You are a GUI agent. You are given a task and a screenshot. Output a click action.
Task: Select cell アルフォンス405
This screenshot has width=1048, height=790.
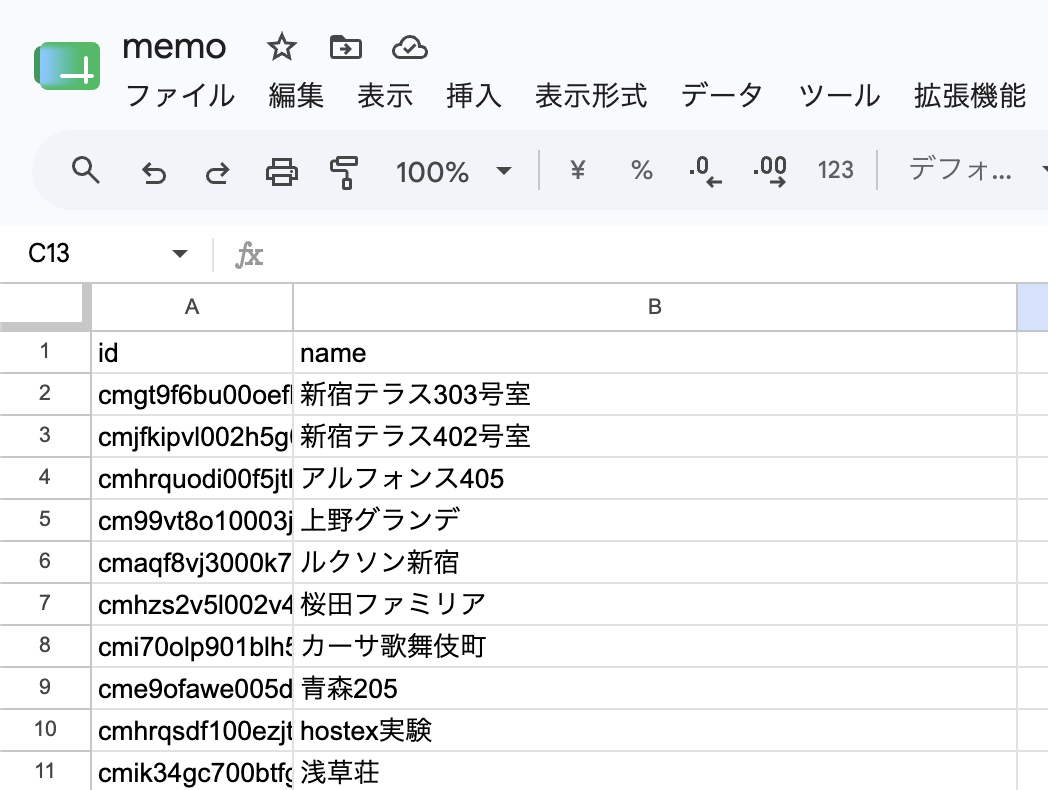(654, 479)
